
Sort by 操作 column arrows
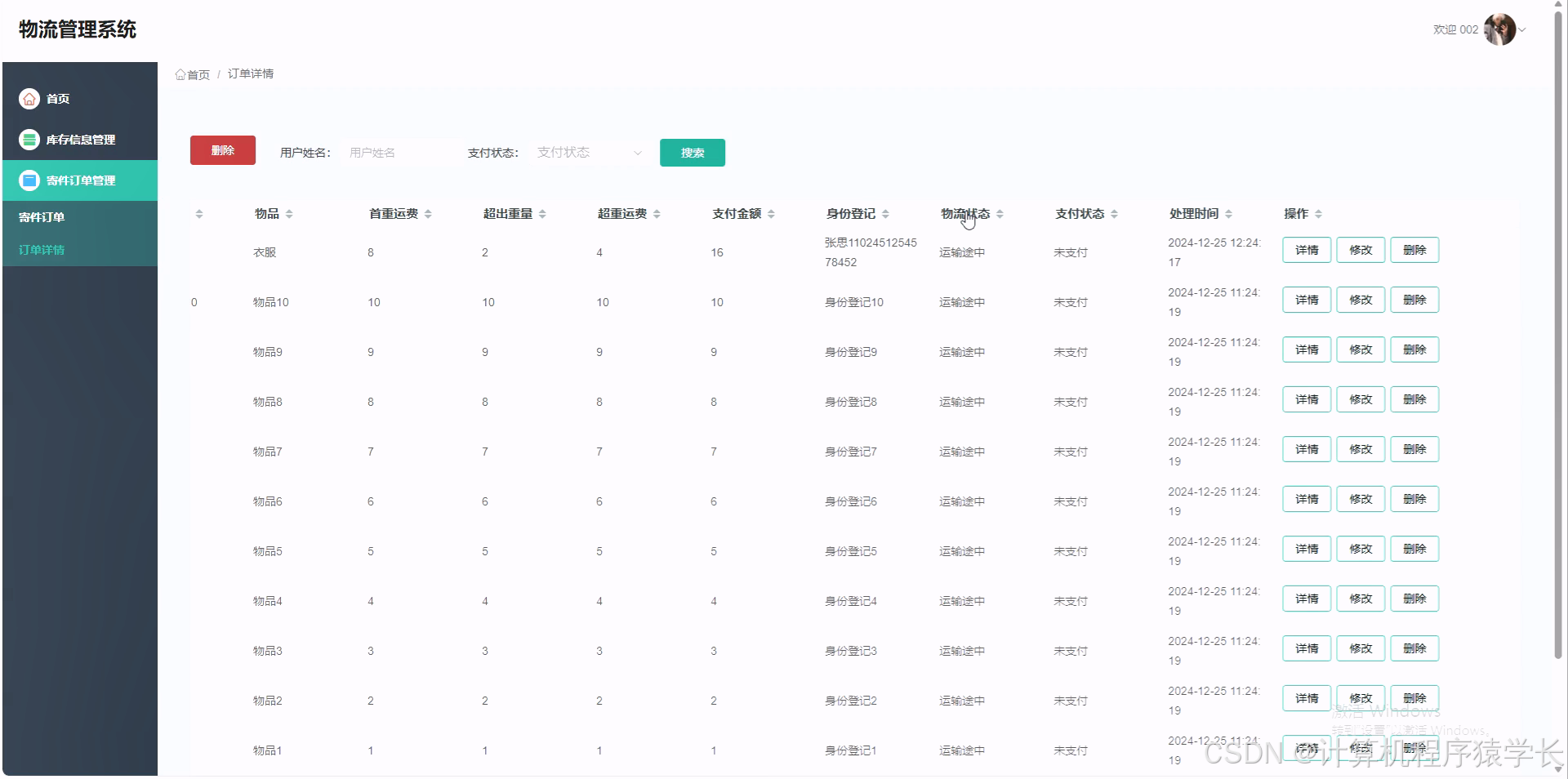(x=1318, y=214)
